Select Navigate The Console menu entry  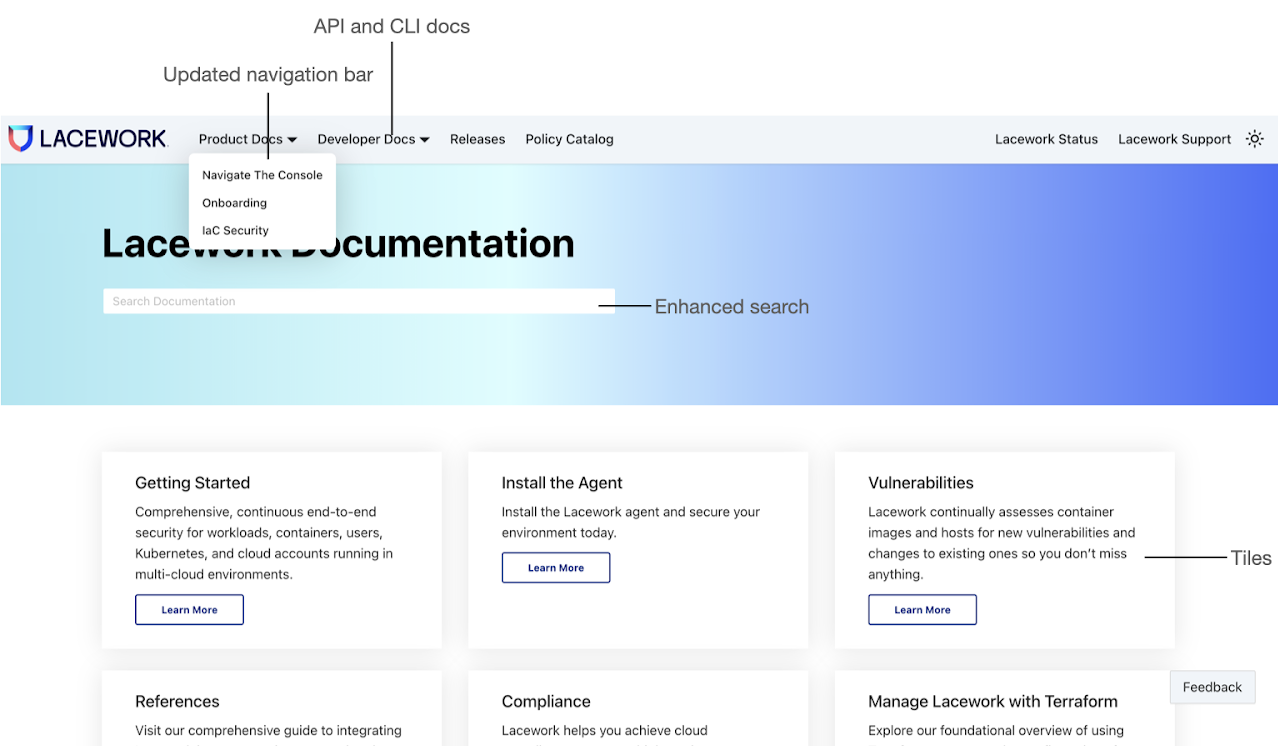[262, 175]
